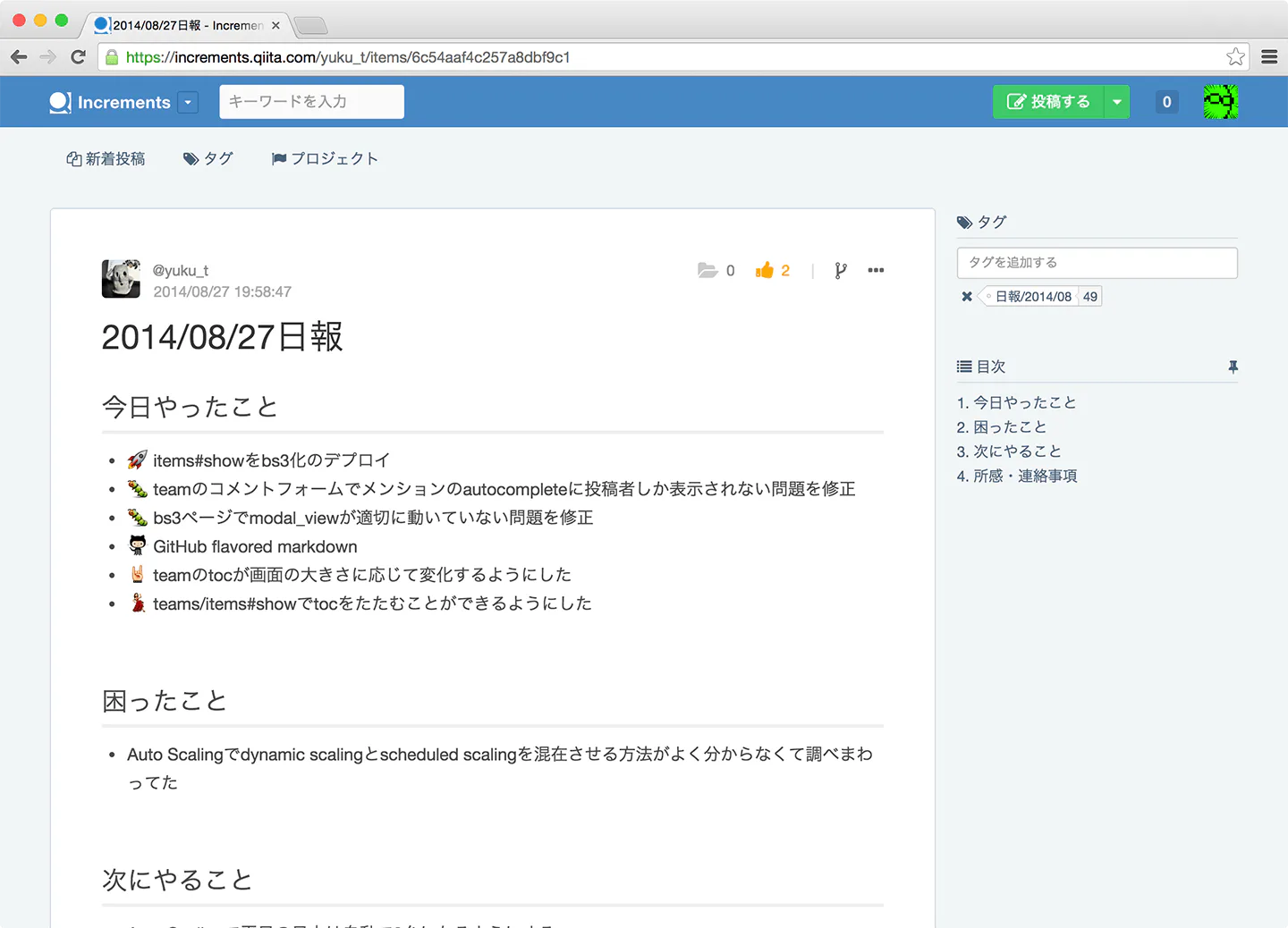This screenshot has width=1288, height=928.
Task: Click the 2014/08/27日報 article title
Action: 223,337
